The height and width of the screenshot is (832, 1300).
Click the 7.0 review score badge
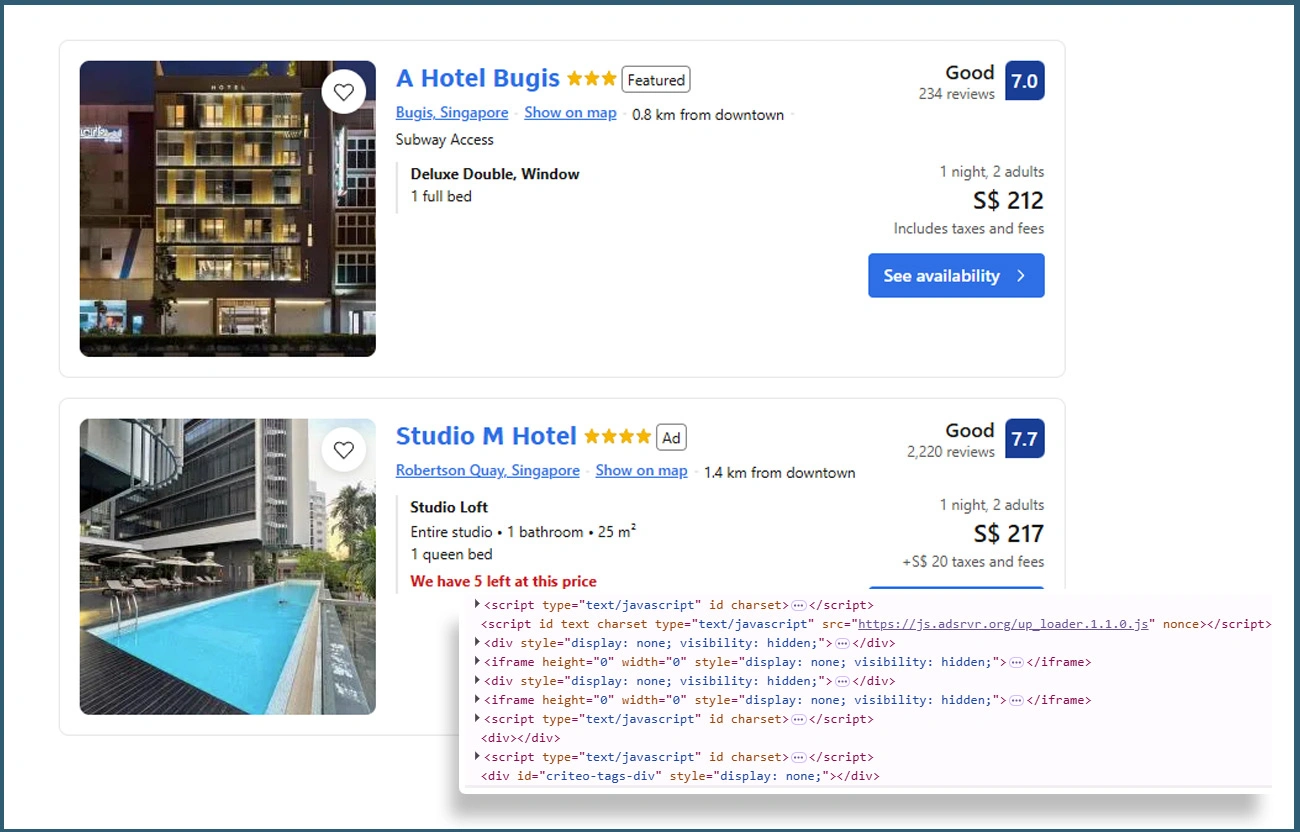tap(1024, 81)
